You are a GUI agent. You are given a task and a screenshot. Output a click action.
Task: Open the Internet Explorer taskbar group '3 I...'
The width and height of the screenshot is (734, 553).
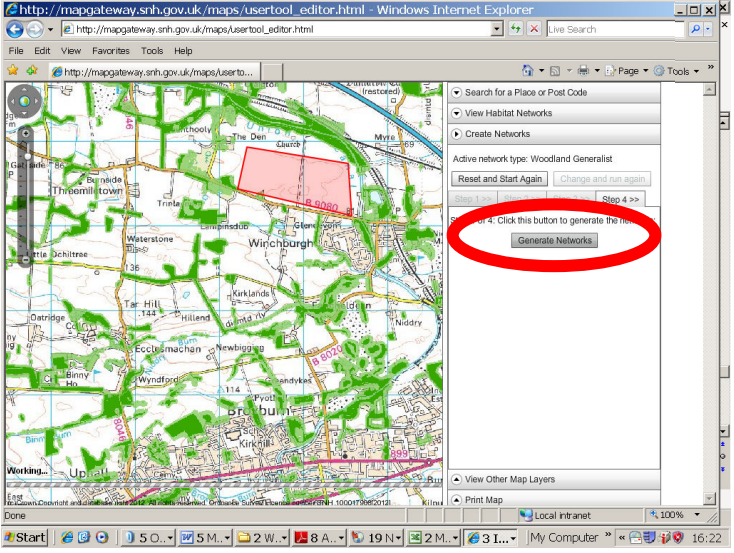[491, 538]
